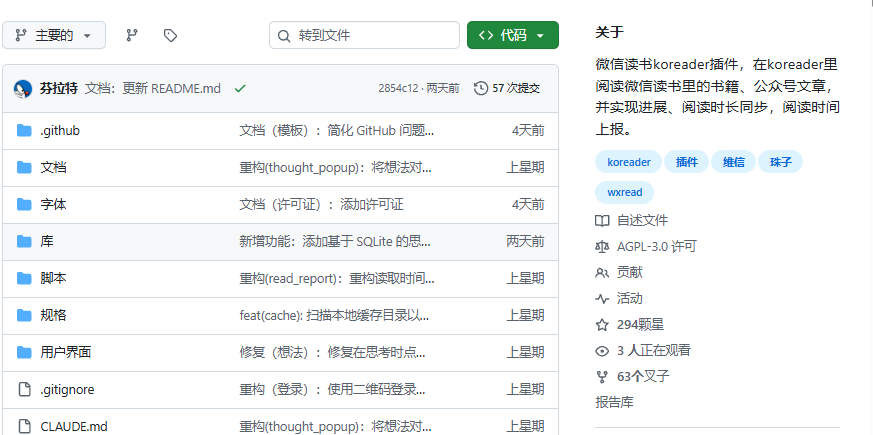The width and height of the screenshot is (873, 435).
Task: Open commit message 文档：更新 README.md
Action: pos(153,88)
